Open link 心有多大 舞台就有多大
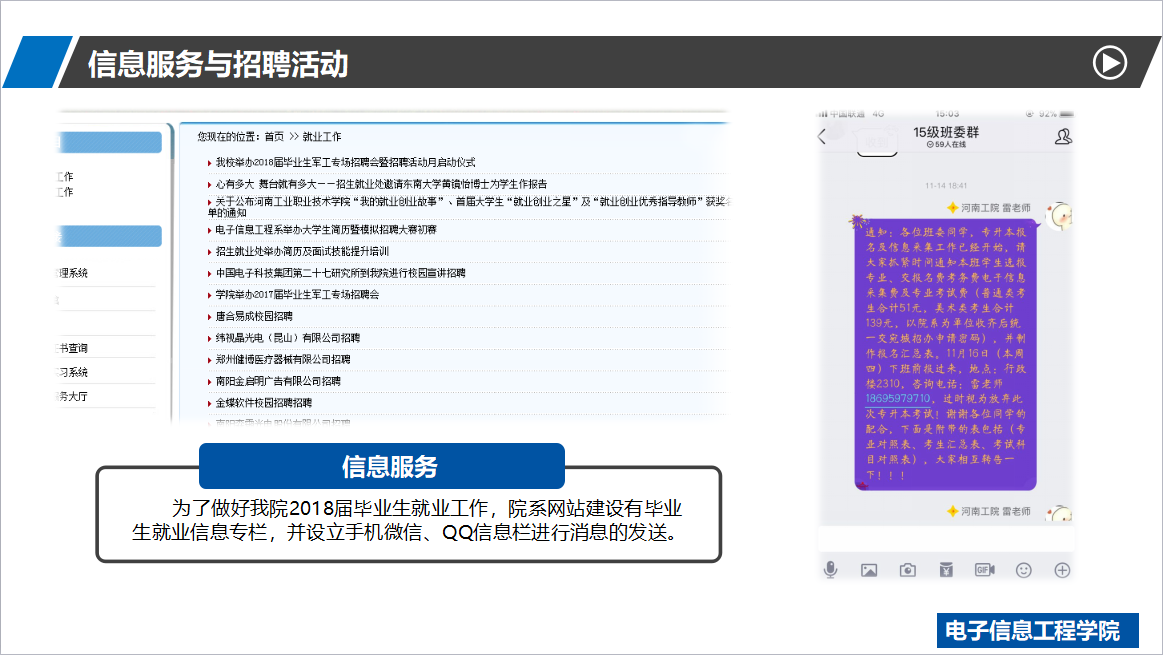This screenshot has width=1163, height=655. tap(381, 184)
